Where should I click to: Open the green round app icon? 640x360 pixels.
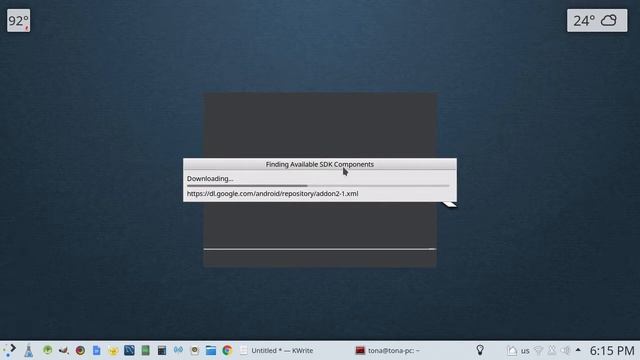tap(48, 350)
